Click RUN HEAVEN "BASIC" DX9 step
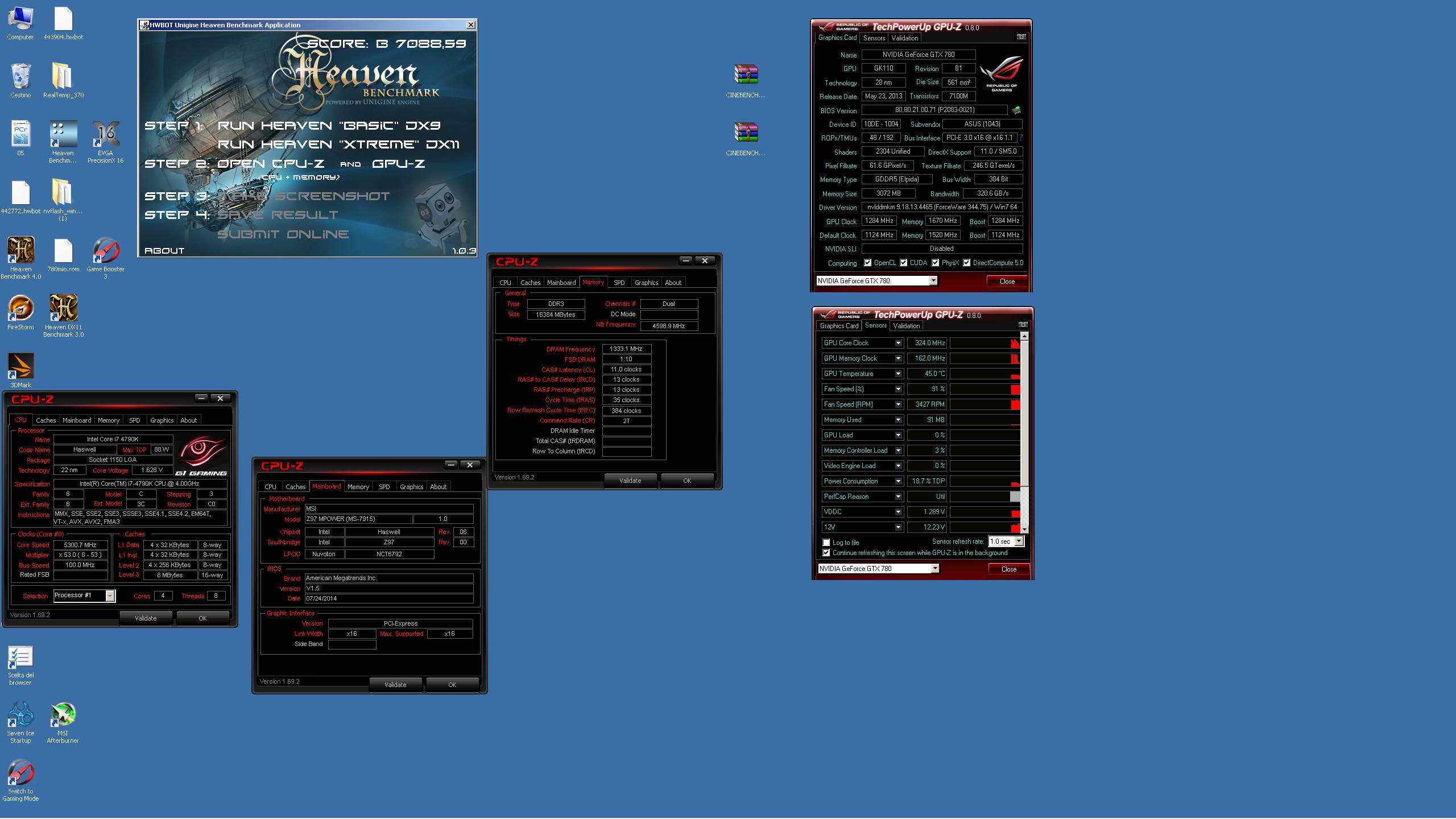Screen dimensions: 1456x819 329,126
